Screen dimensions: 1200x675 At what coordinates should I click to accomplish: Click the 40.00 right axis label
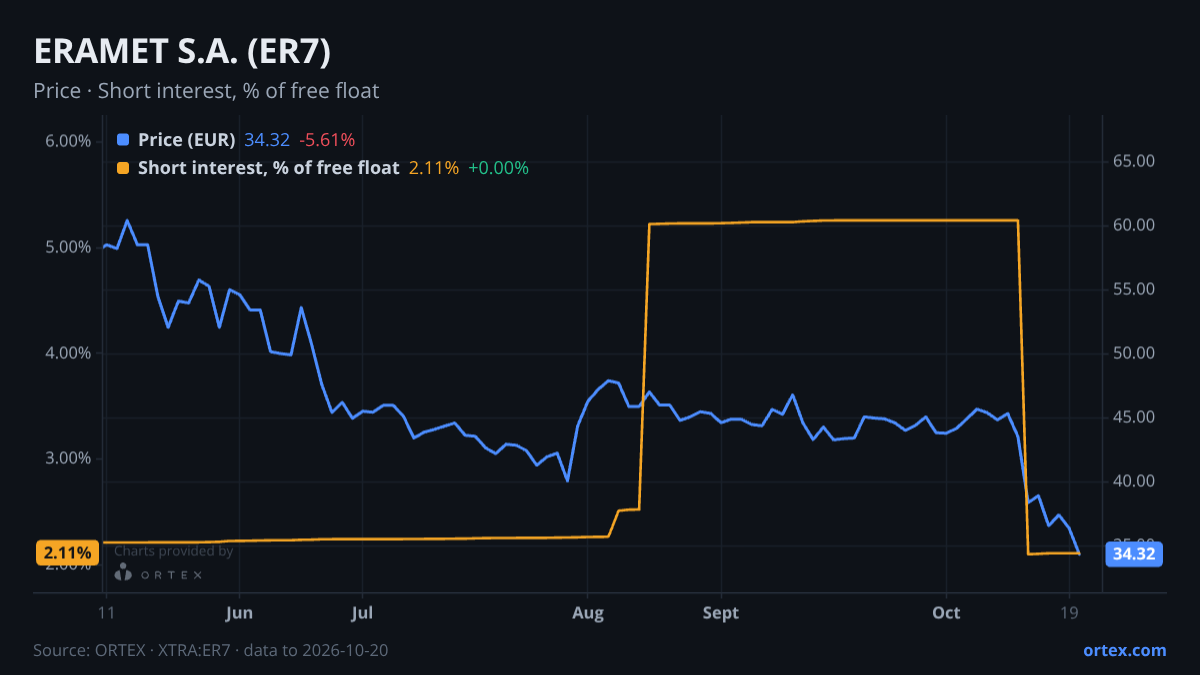tap(1134, 481)
